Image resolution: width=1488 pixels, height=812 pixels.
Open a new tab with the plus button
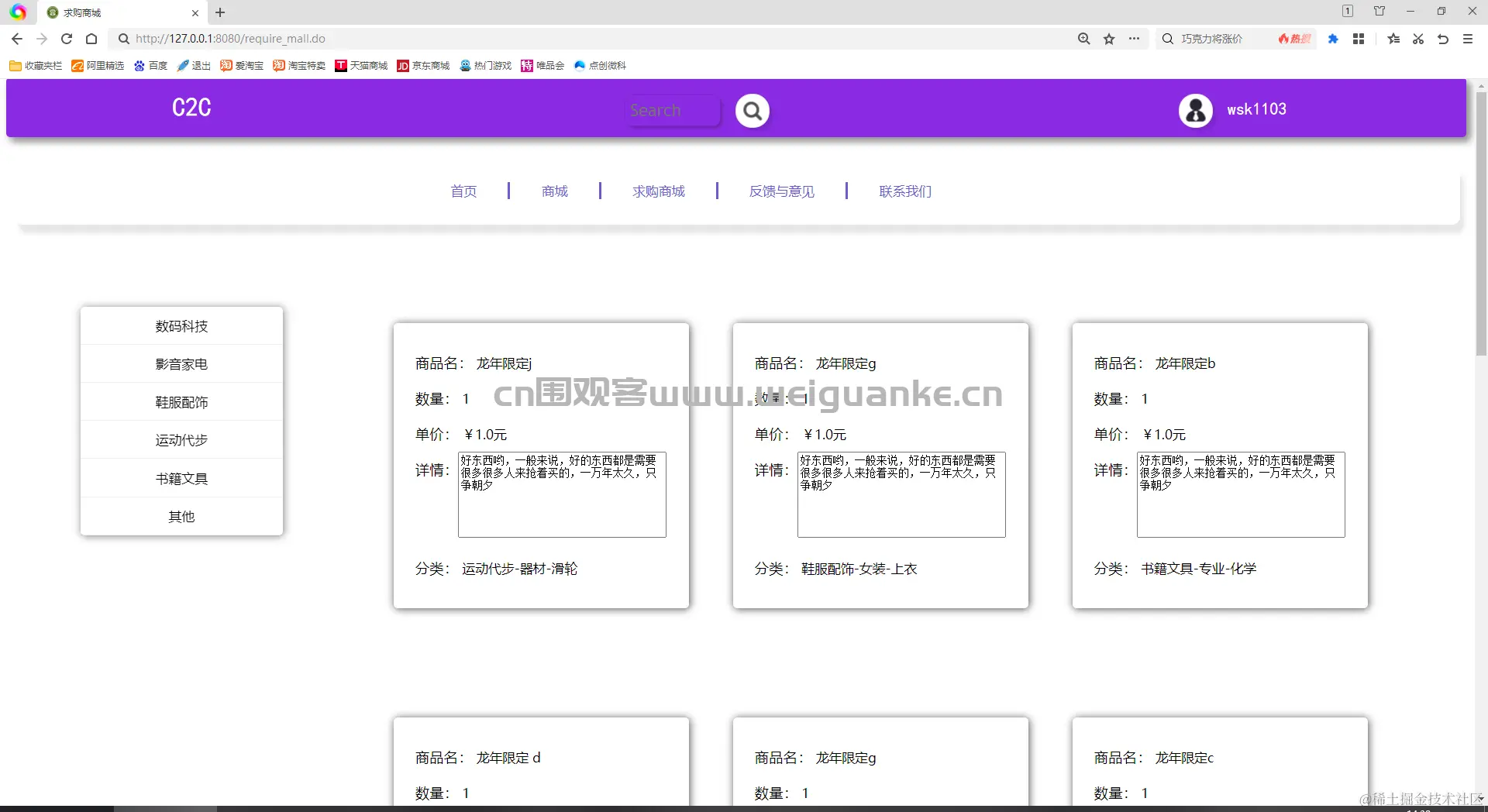[x=220, y=12]
